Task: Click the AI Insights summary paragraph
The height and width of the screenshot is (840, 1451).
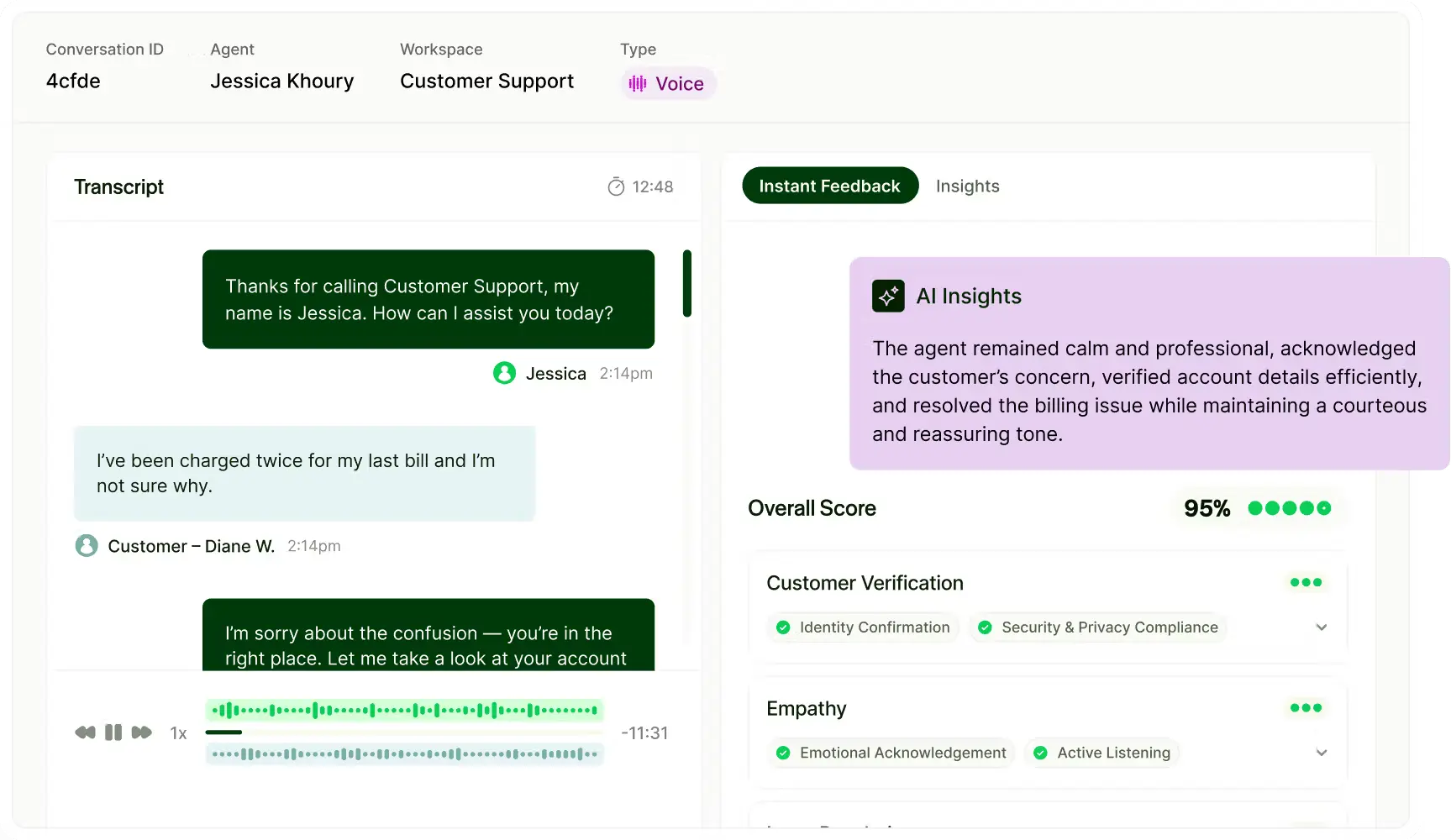Action: 1149,391
